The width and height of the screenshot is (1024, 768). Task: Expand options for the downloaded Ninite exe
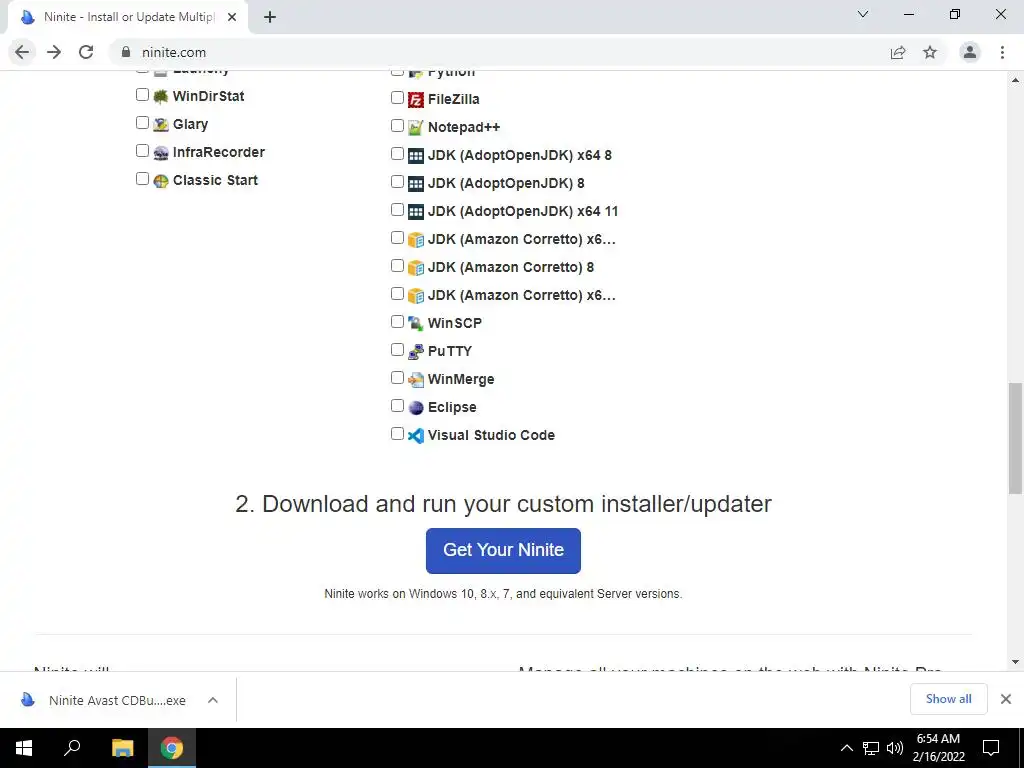click(x=213, y=700)
